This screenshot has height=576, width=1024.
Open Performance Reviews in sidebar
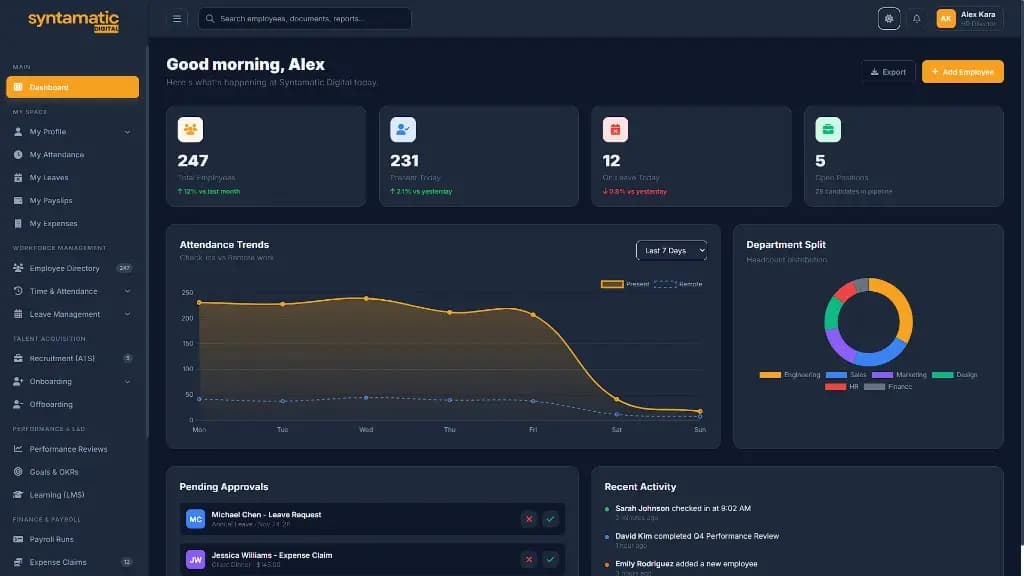[x=72, y=449]
